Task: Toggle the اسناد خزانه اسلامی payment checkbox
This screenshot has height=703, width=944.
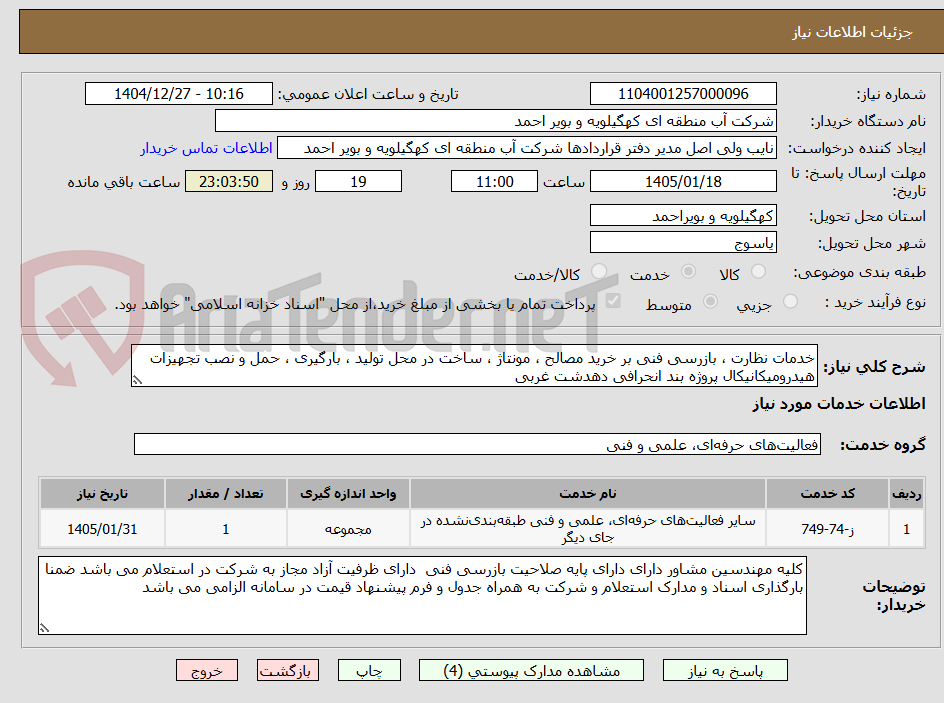Action: (x=613, y=301)
